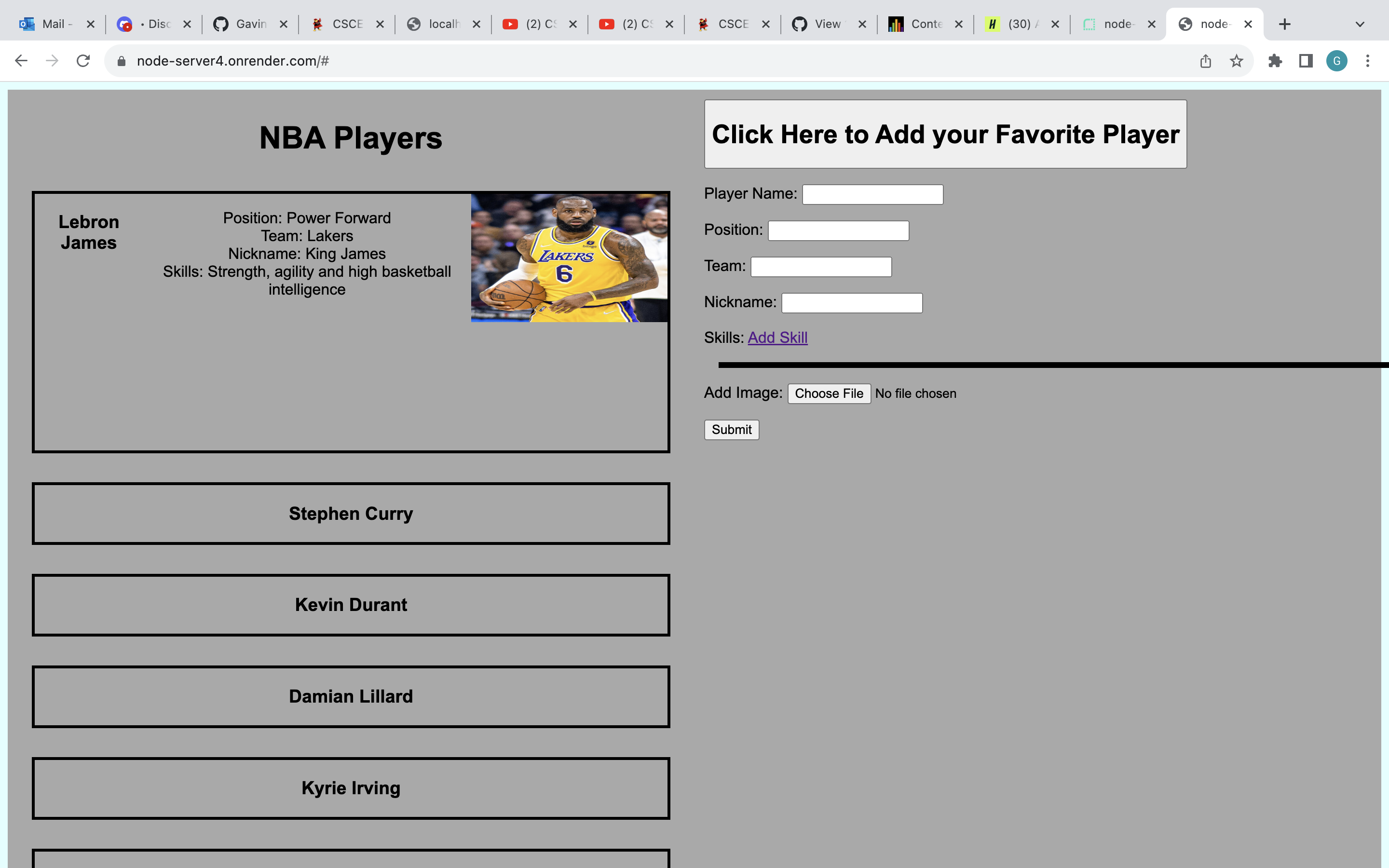The width and height of the screenshot is (1389, 868).
Task: Close the Mail tab
Action: tap(90, 24)
